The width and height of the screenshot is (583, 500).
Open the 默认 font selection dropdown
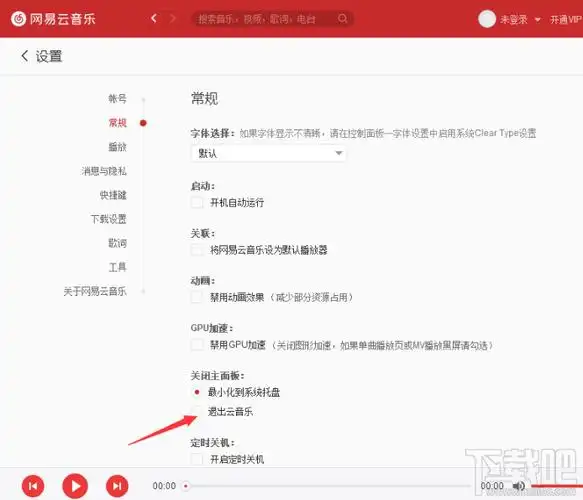click(268, 153)
